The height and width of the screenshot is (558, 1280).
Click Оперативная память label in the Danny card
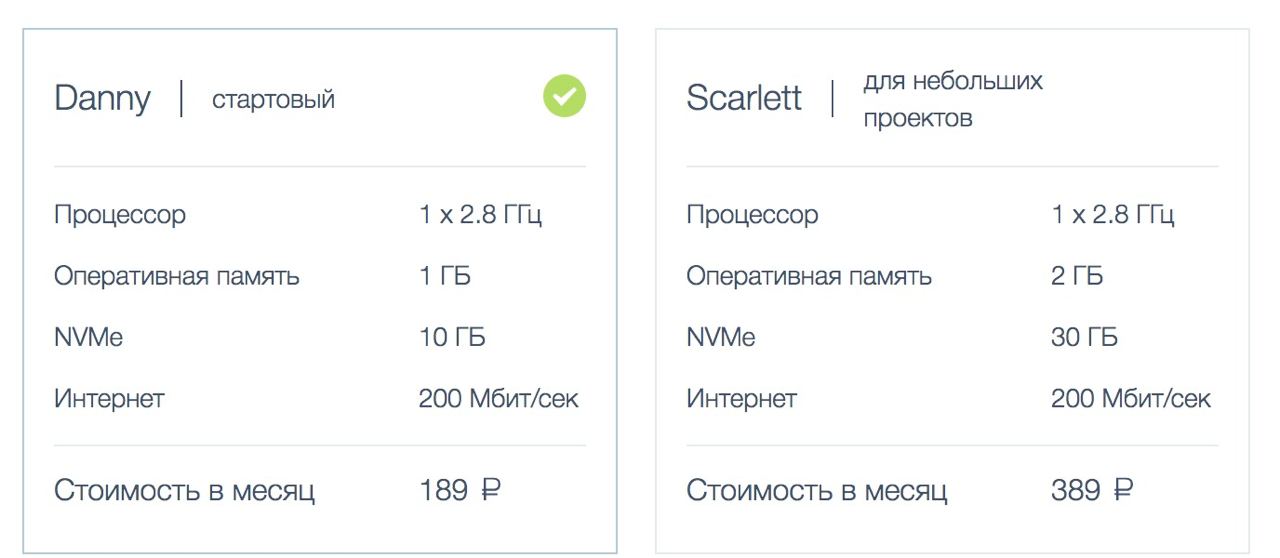(177, 276)
